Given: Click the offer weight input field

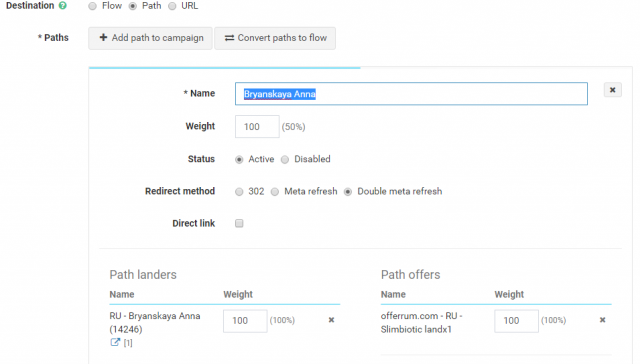Looking at the screenshot, I should click(x=516, y=321).
